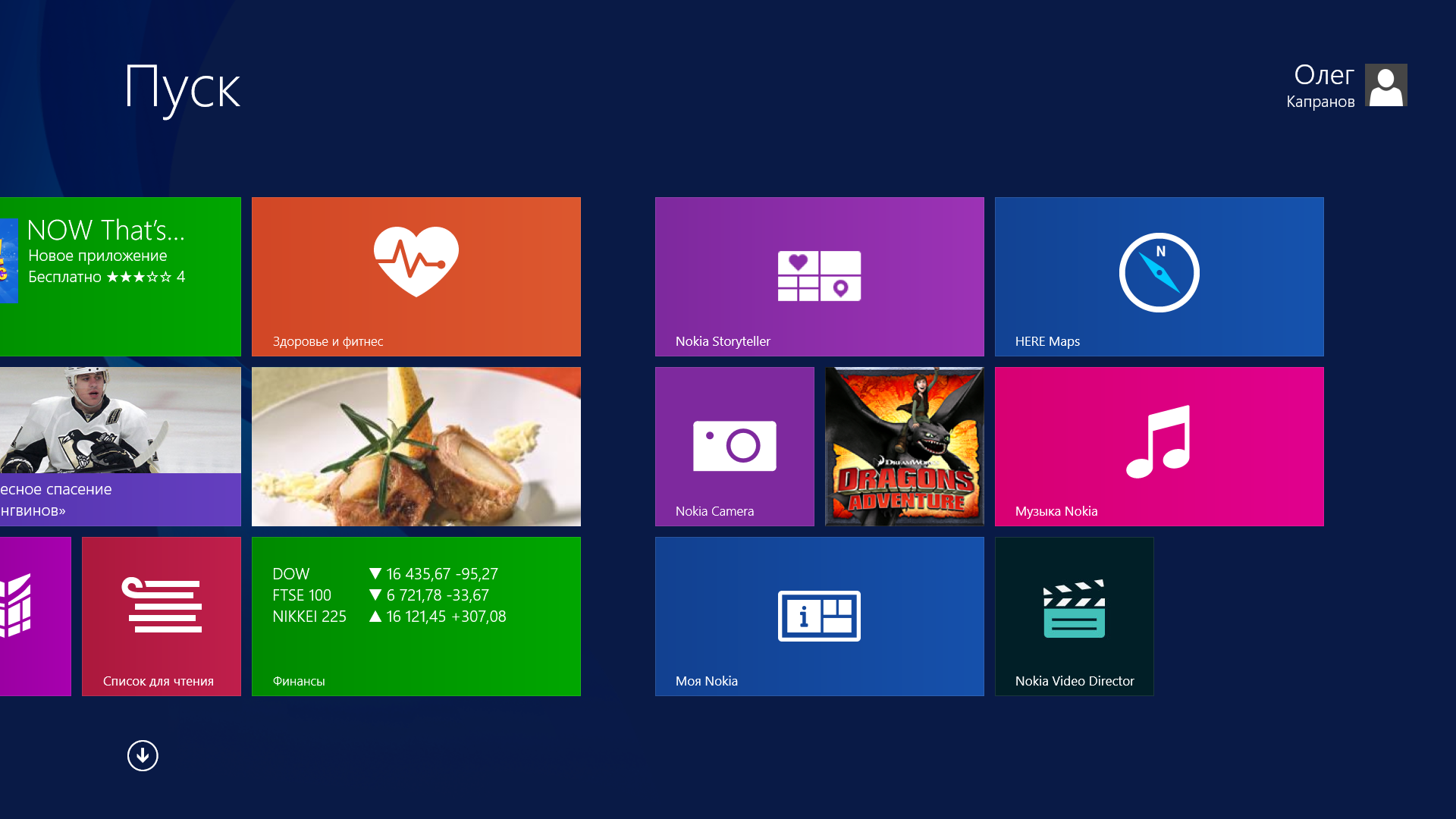
Task: Click the Здоровье и фитнес label
Action: [x=328, y=341]
